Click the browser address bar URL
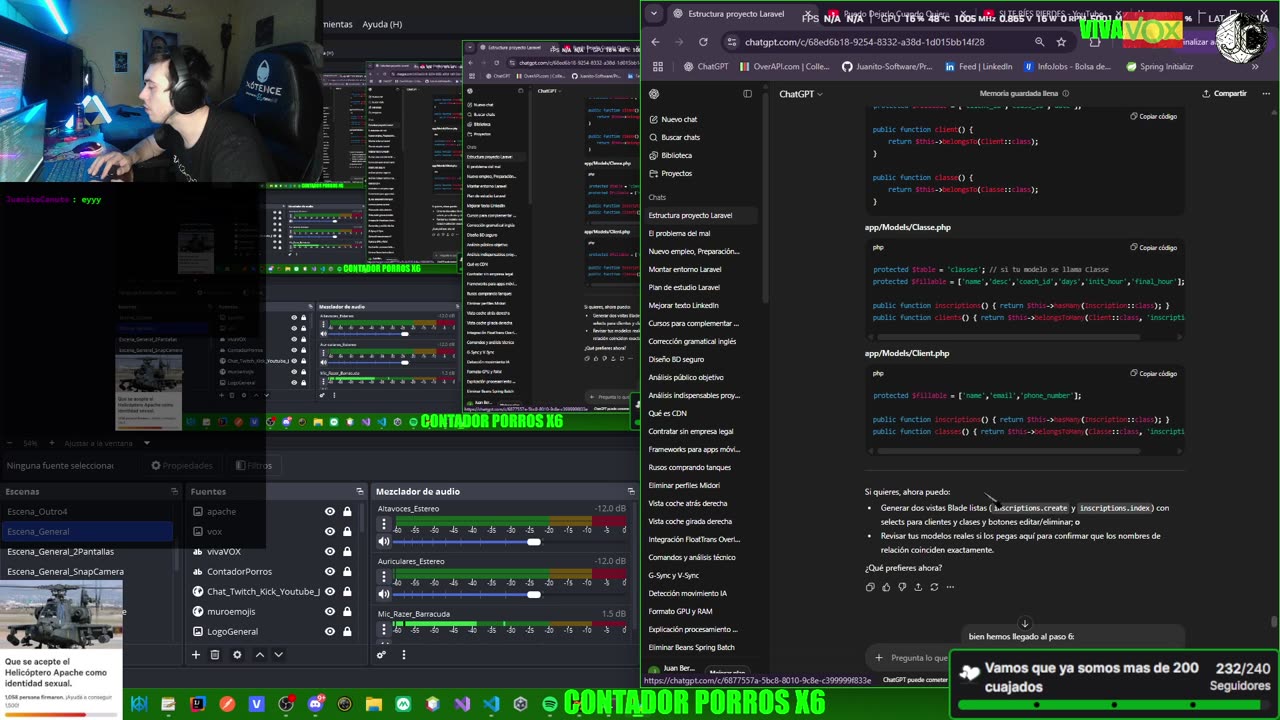1280x720 pixels. pyautogui.click(x=864, y=42)
